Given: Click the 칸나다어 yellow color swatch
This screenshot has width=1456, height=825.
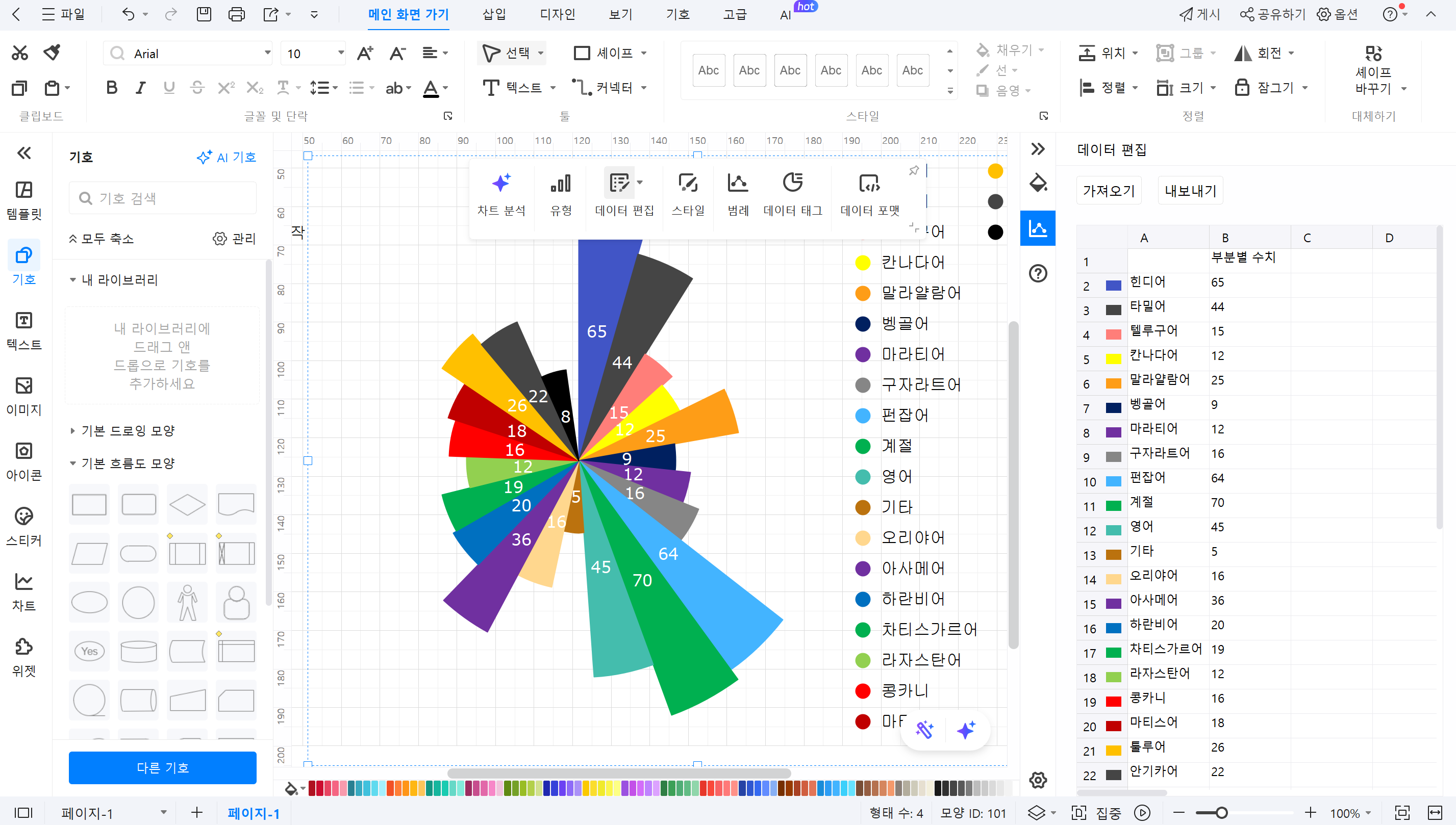Looking at the screenshot, I should pos(1113,358).
